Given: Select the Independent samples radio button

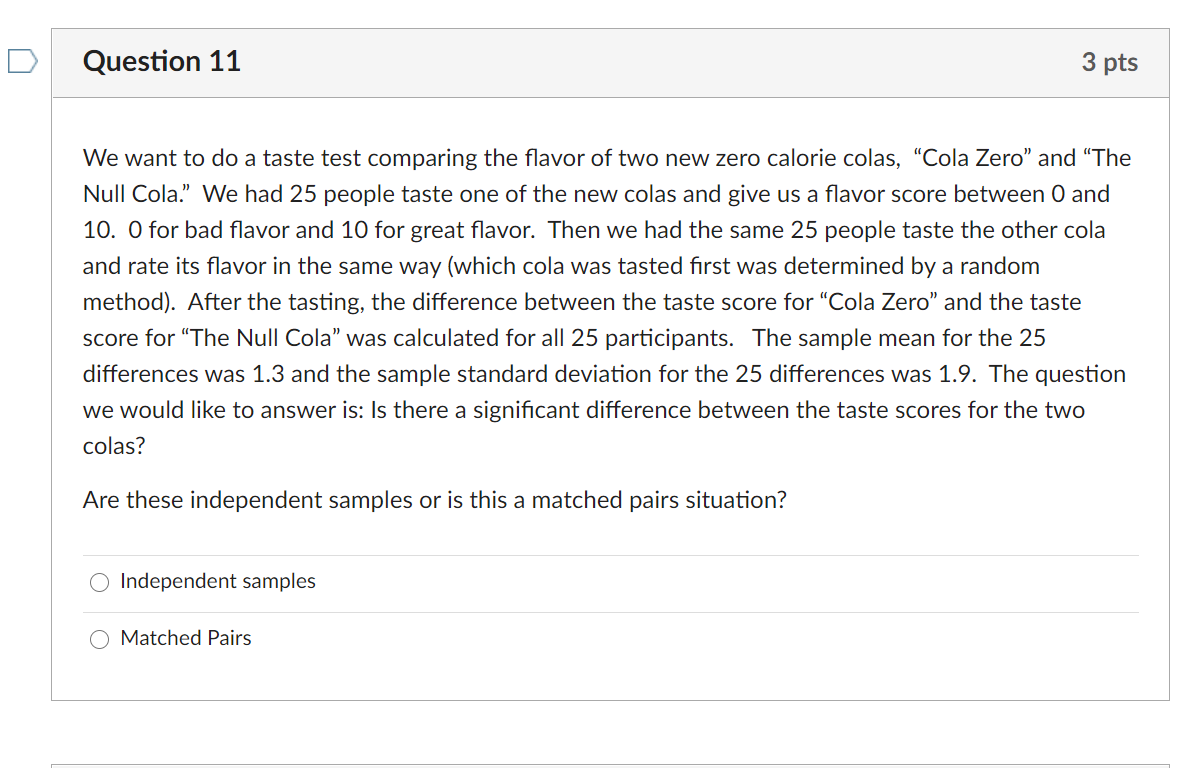Looking at the screenshot, I should tap(99, 582).
